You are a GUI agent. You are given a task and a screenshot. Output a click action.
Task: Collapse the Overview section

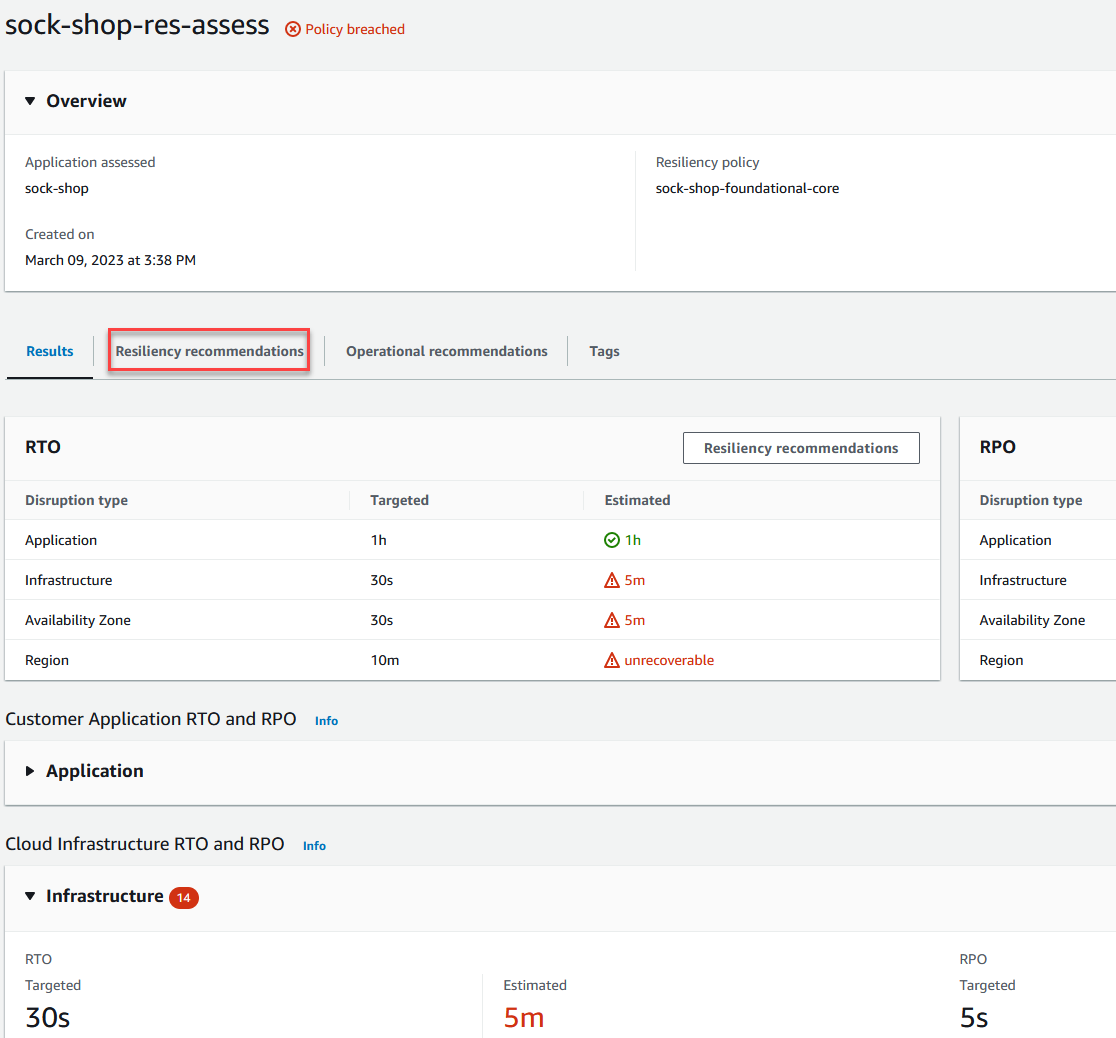[30, 101]
